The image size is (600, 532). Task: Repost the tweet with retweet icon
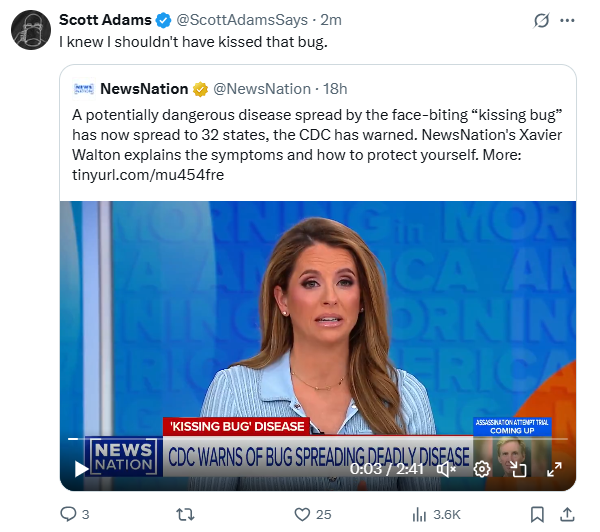185,514
